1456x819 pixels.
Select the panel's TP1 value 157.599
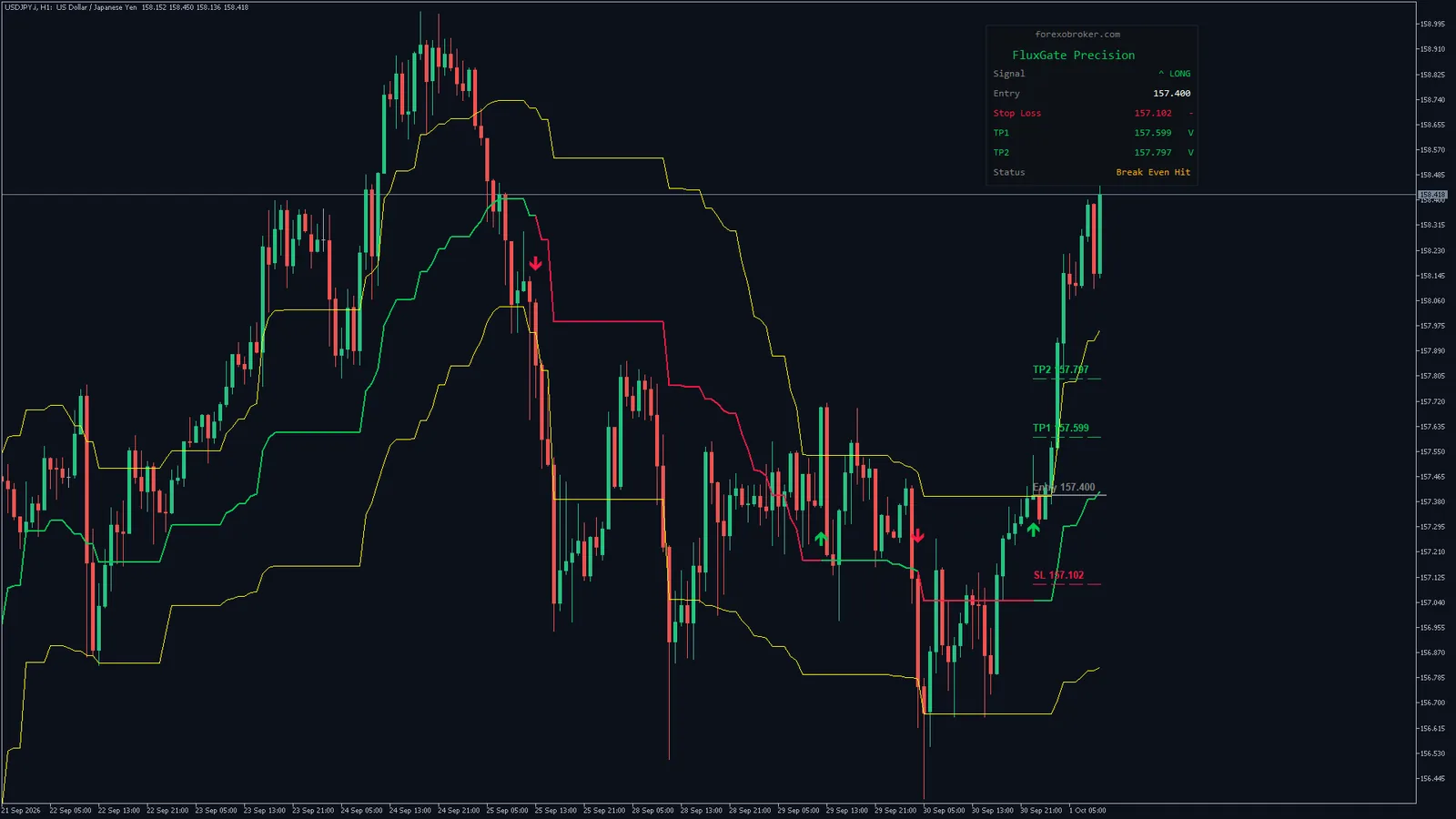tap(1153, 133)
